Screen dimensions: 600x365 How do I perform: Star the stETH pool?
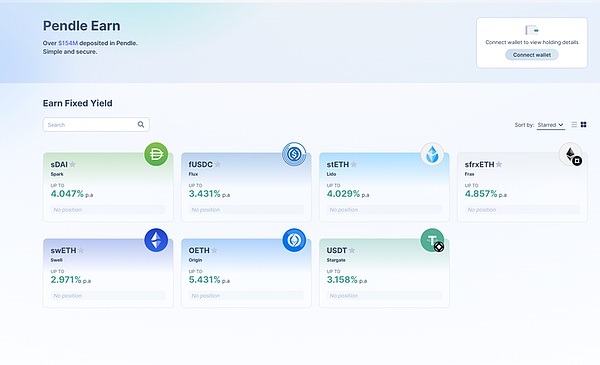tap(354, 165)
